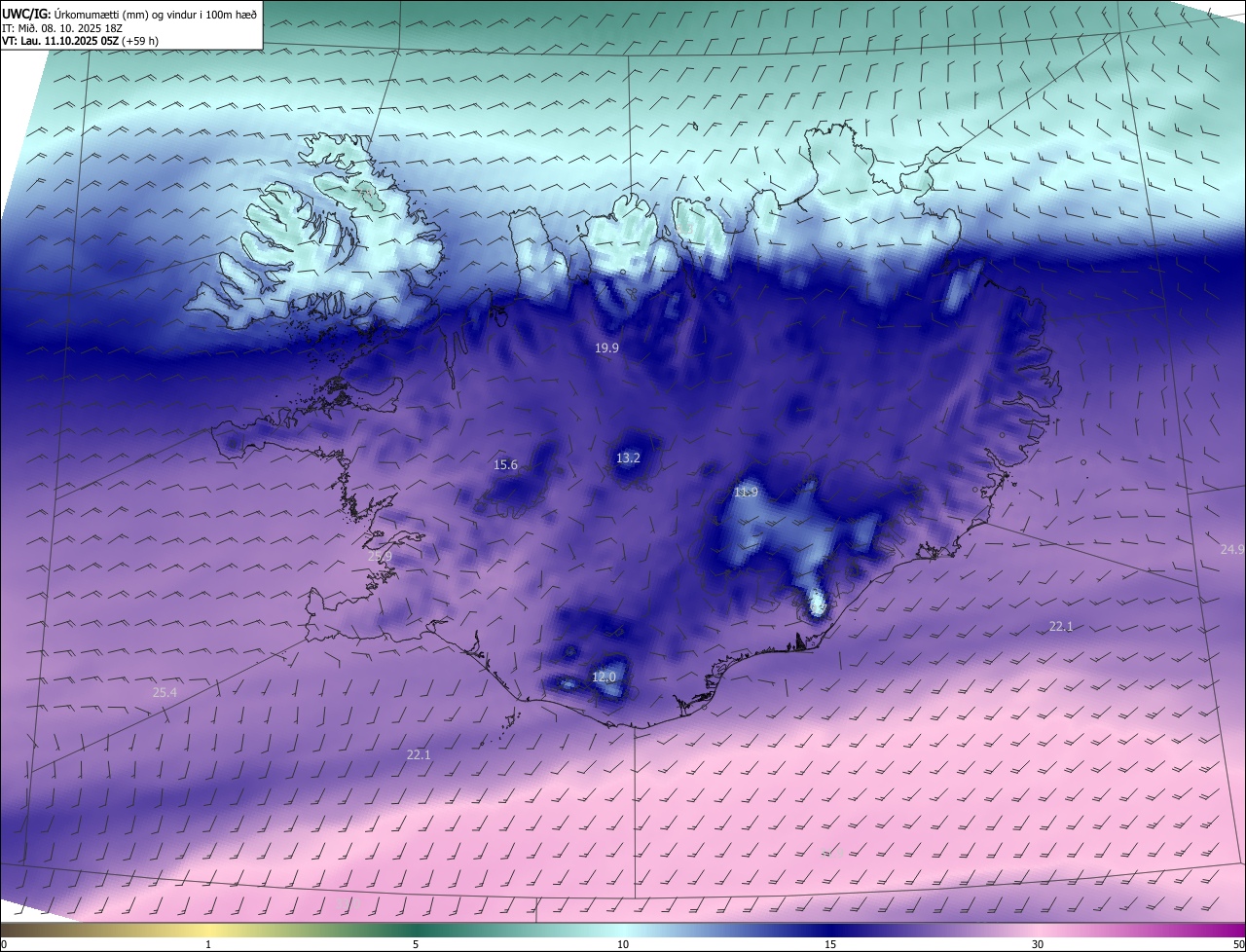
Task: Click the 30 tick on the color scale
Action: pos(1038,944)
